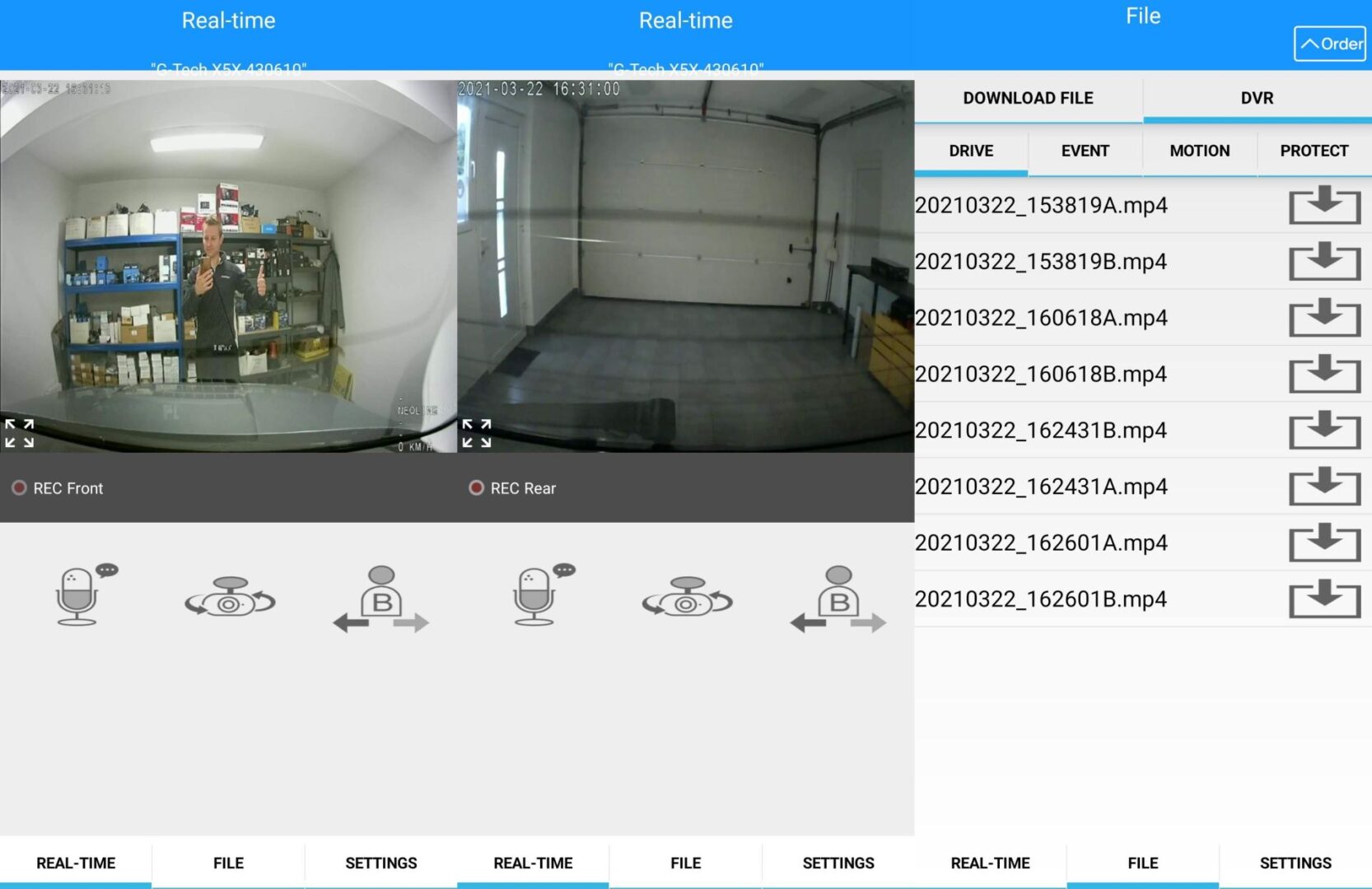
Task: Open the Order sort dropdown
Action: tap(1329, 44)
